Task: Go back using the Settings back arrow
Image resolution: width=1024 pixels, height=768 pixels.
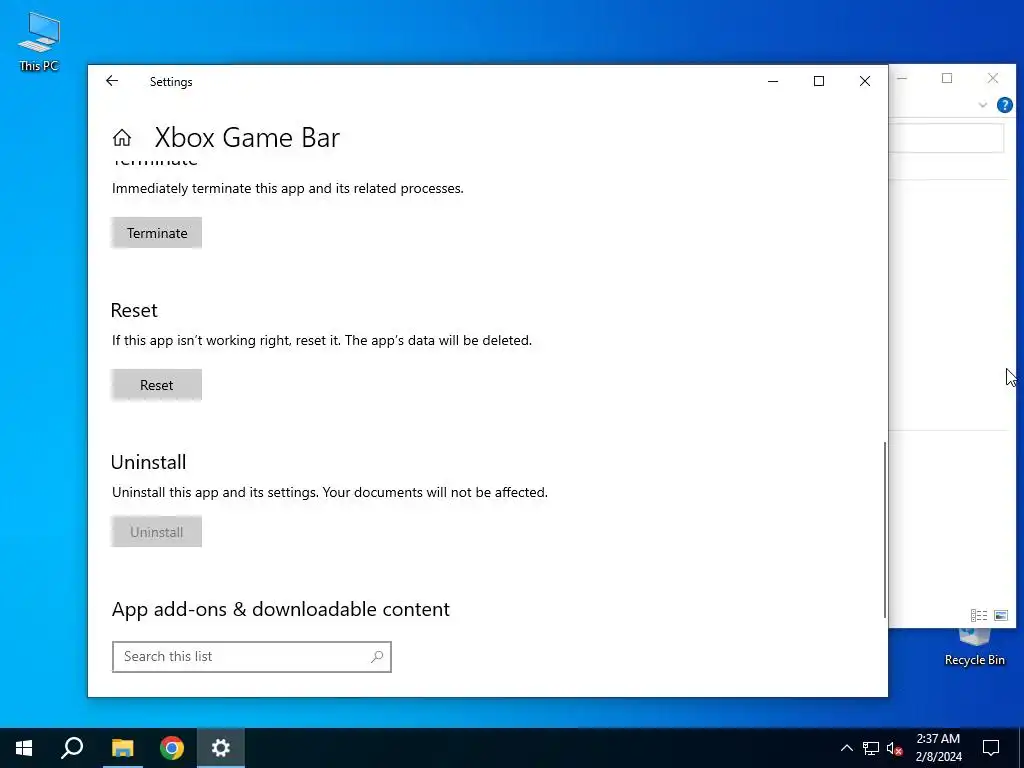Action: (112, 81)
